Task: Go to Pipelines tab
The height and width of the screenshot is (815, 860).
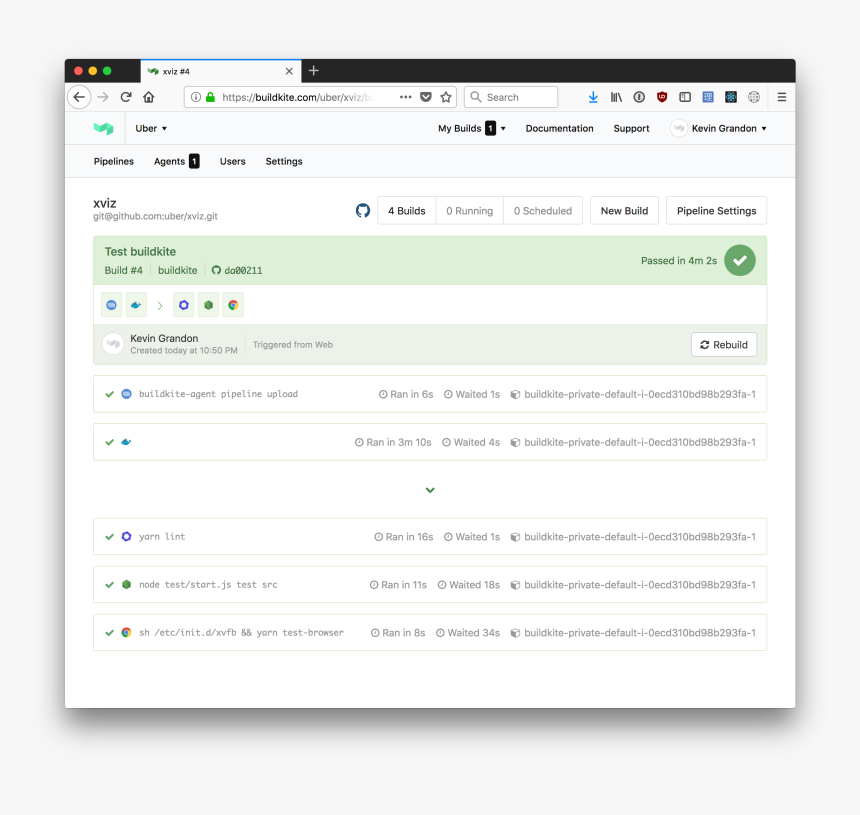Action: [x=114, y=161]
